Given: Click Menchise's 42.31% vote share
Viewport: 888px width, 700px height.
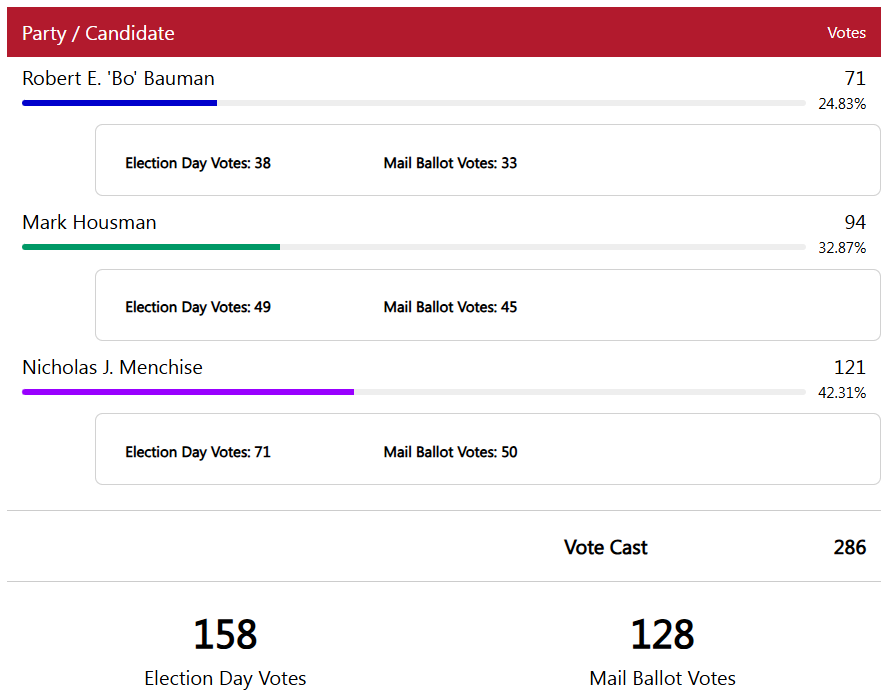Looking at the screenshot, I should (841, 392).
